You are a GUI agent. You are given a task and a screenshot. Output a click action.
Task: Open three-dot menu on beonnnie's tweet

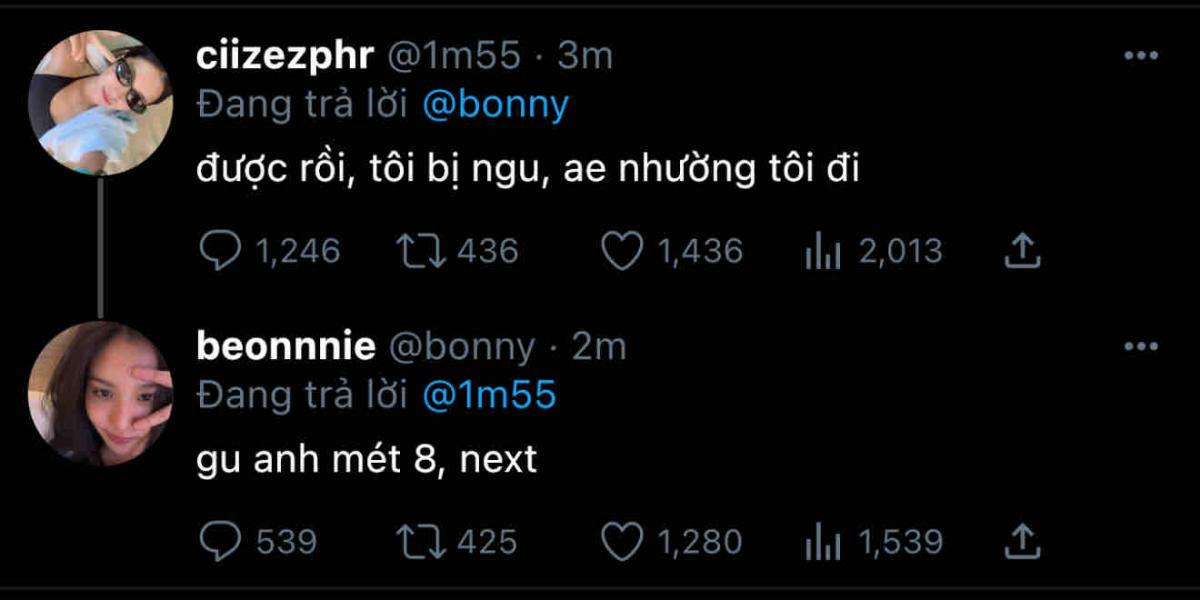(x=1140, y=347)
